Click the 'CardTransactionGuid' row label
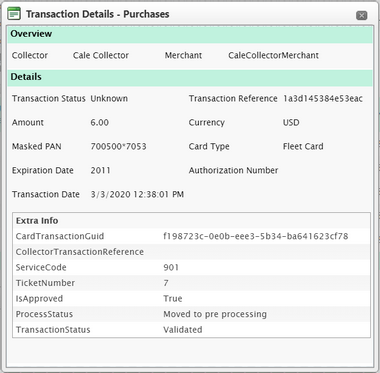 coord(60,236)
